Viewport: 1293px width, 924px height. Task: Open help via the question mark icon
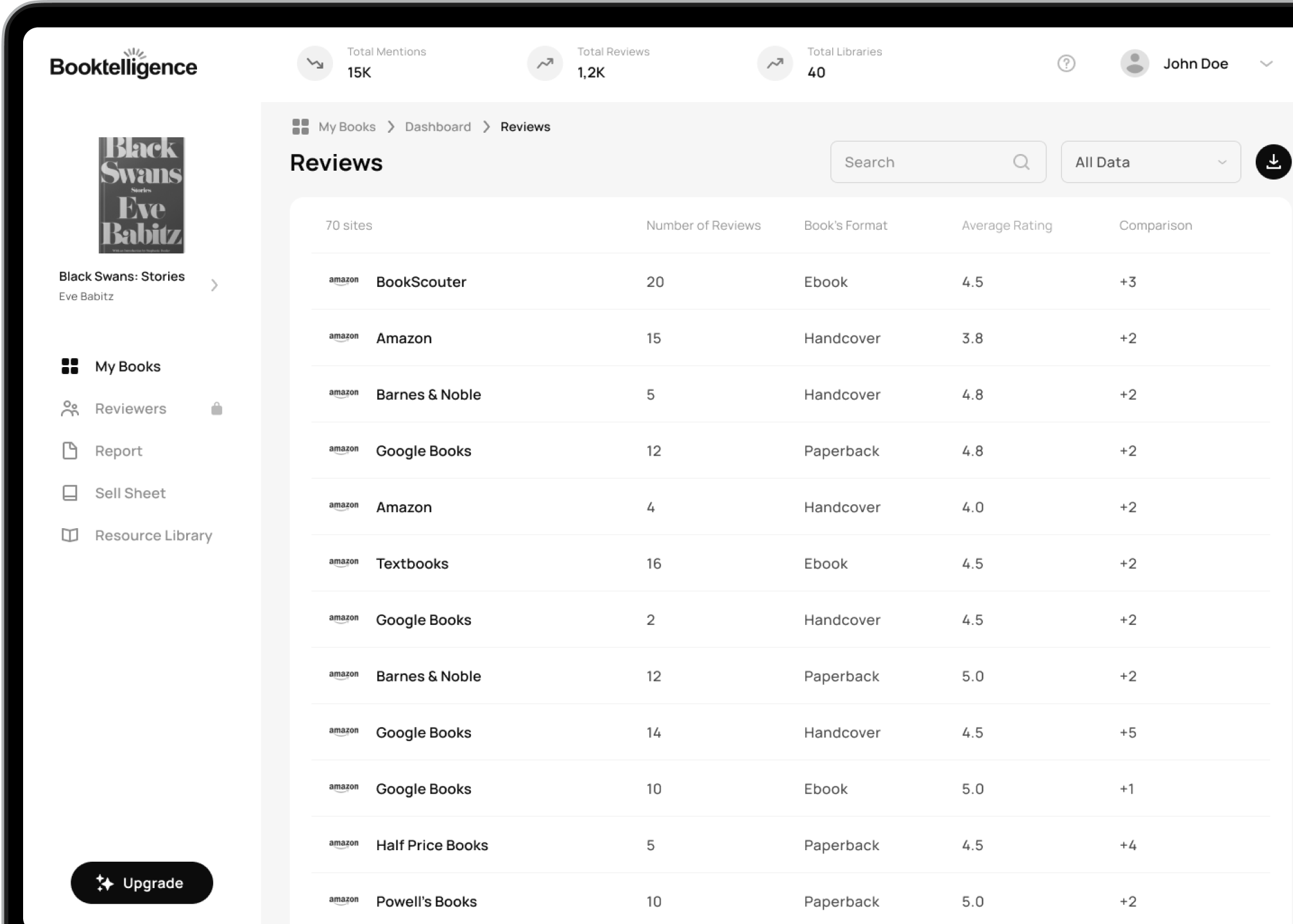pyautogui.click(x=1066, y=64)
